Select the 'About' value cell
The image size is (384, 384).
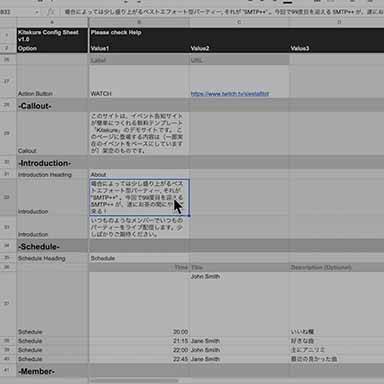coord(139,174)
